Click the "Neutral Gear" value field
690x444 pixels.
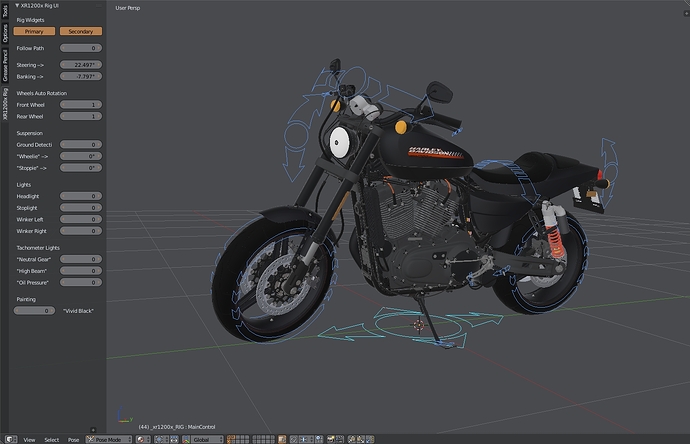(x=81, y=259)
